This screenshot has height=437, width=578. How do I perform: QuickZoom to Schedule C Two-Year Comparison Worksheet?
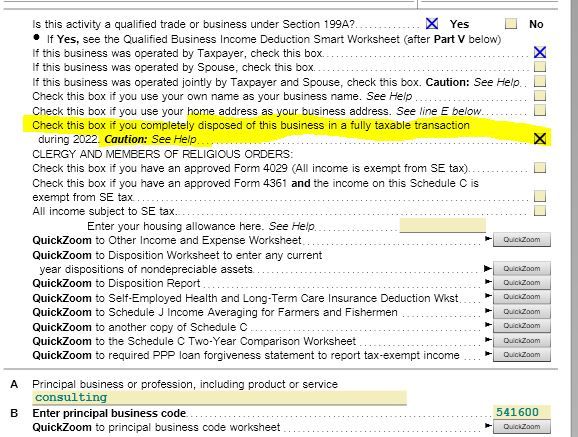click(522, 340)
